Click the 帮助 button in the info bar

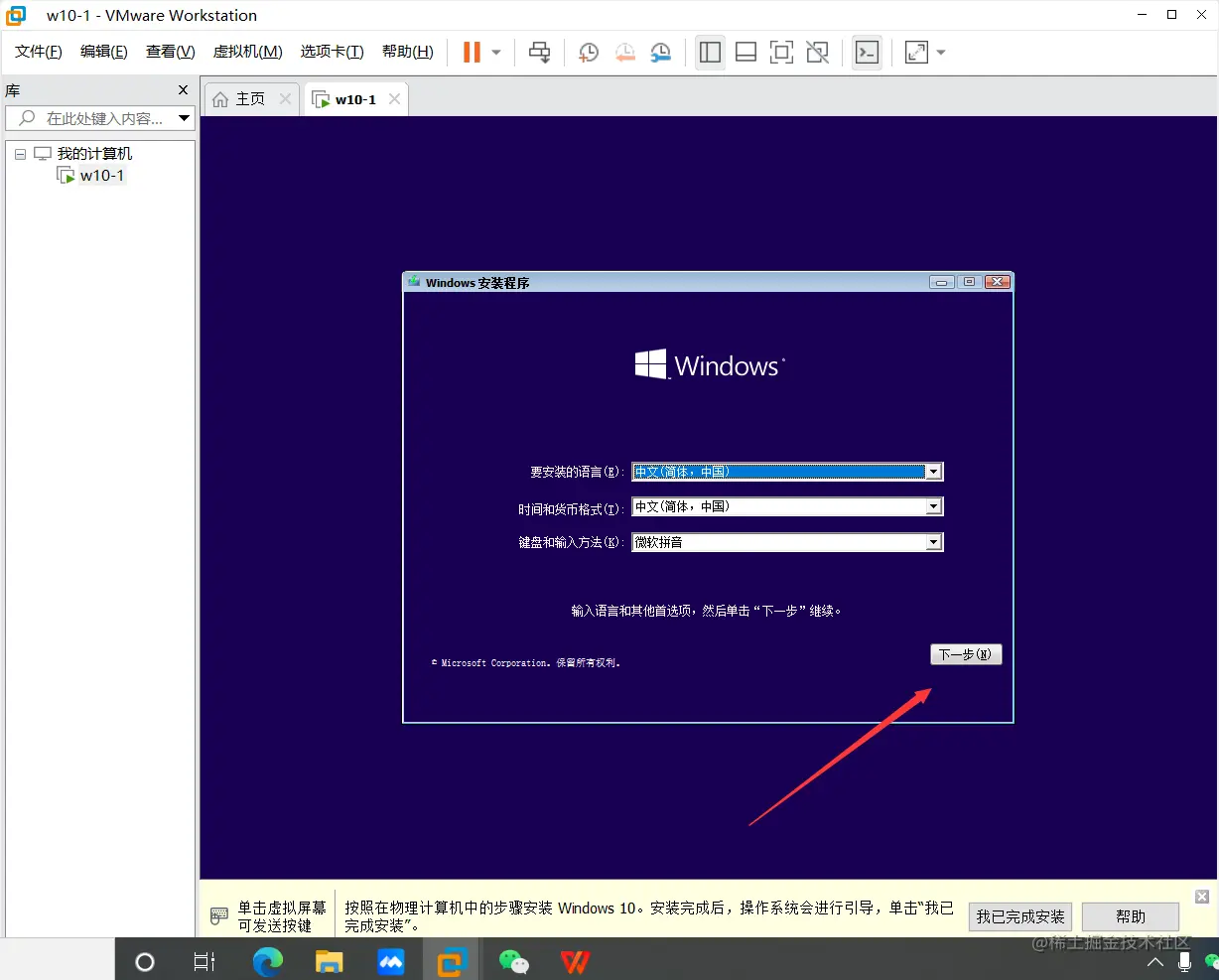(1131, 916)
